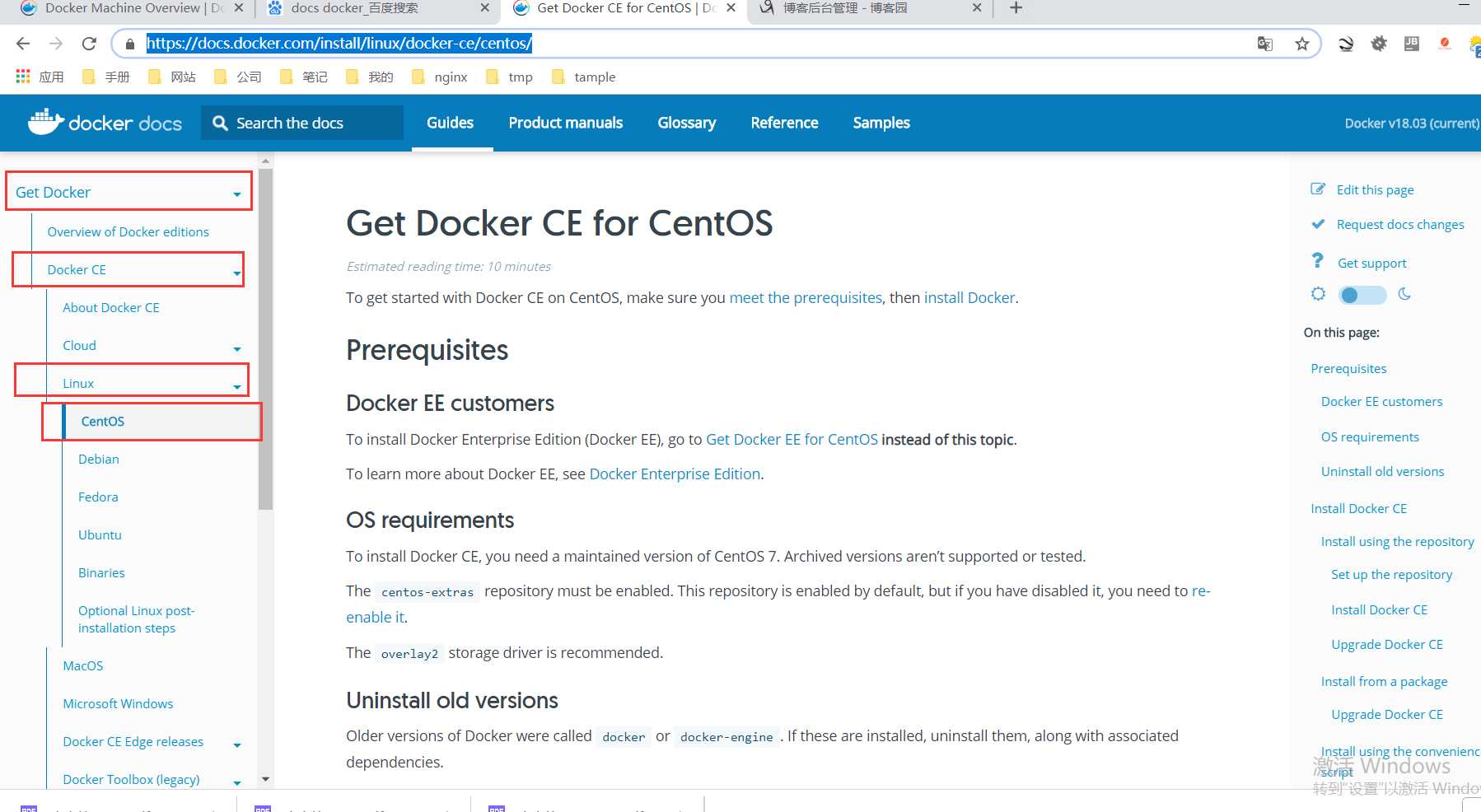Open About Docker CE in sidebar
This screenshot has height=812, width=1481.
pos(111,307)
